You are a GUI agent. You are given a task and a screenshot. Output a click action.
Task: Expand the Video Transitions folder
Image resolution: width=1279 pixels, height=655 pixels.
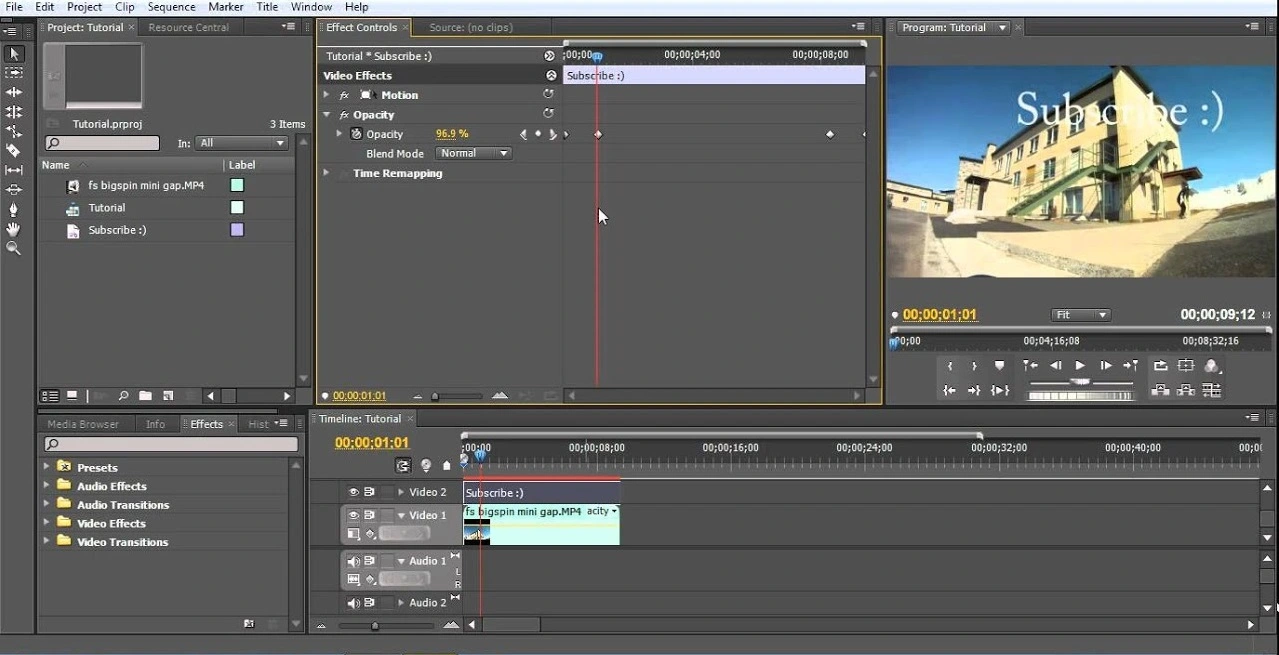[46, 541]
